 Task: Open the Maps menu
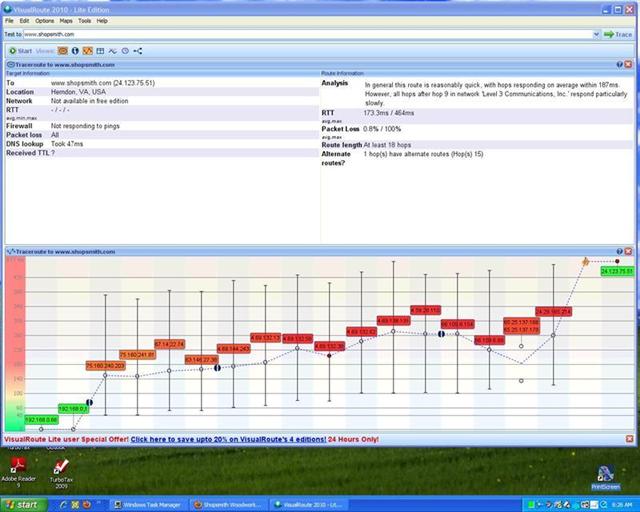(66, 21)
